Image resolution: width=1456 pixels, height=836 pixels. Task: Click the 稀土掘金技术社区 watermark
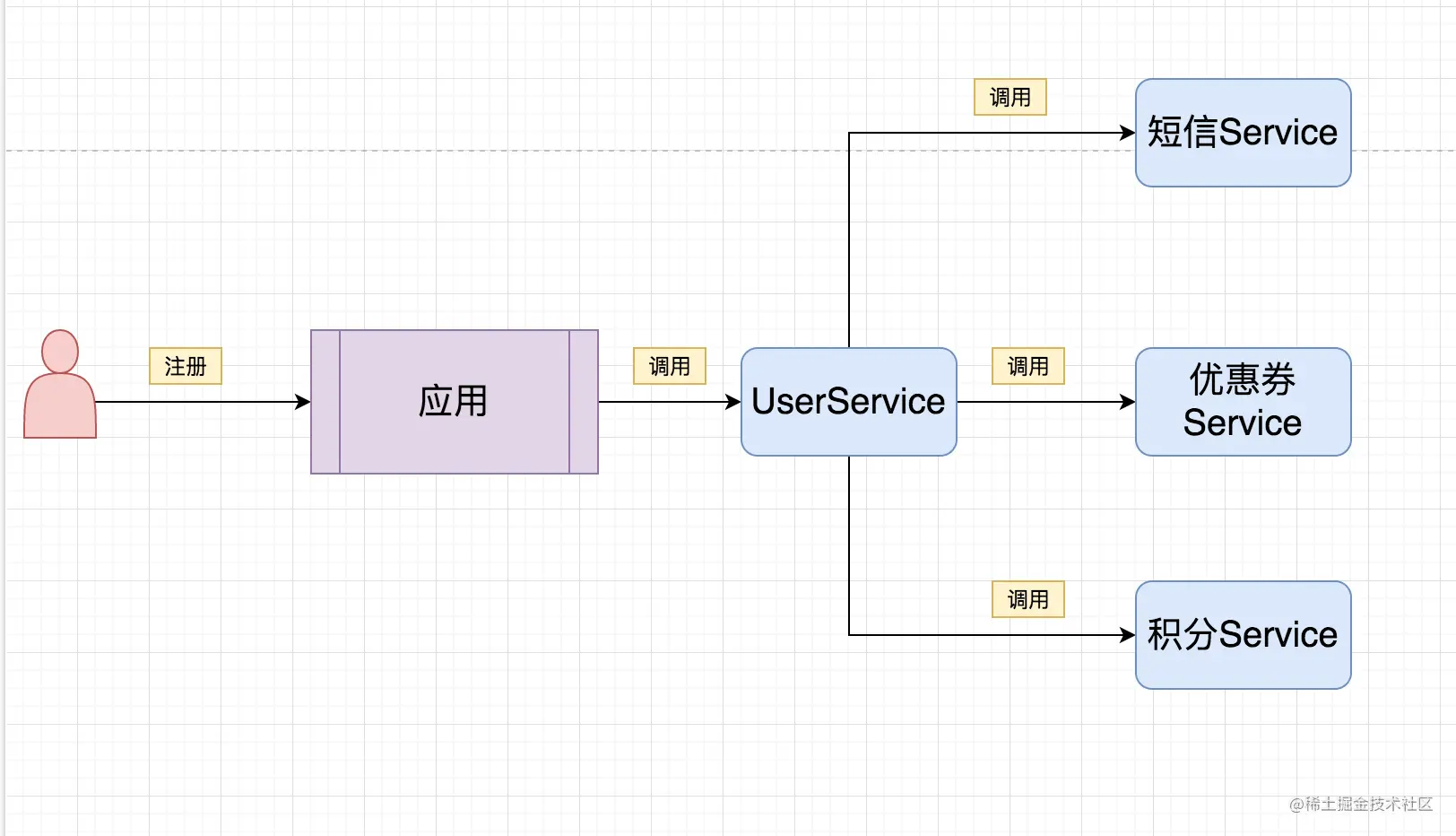pyautogui.click(x=1361, y=804)
